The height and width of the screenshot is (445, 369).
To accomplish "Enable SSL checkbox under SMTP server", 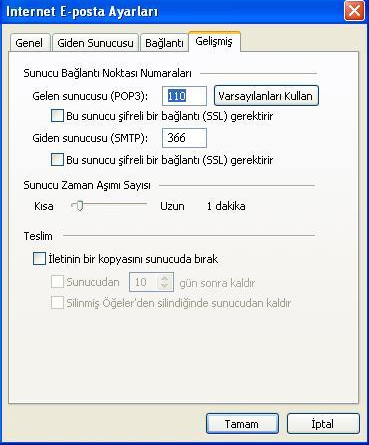I will point(57,160).
